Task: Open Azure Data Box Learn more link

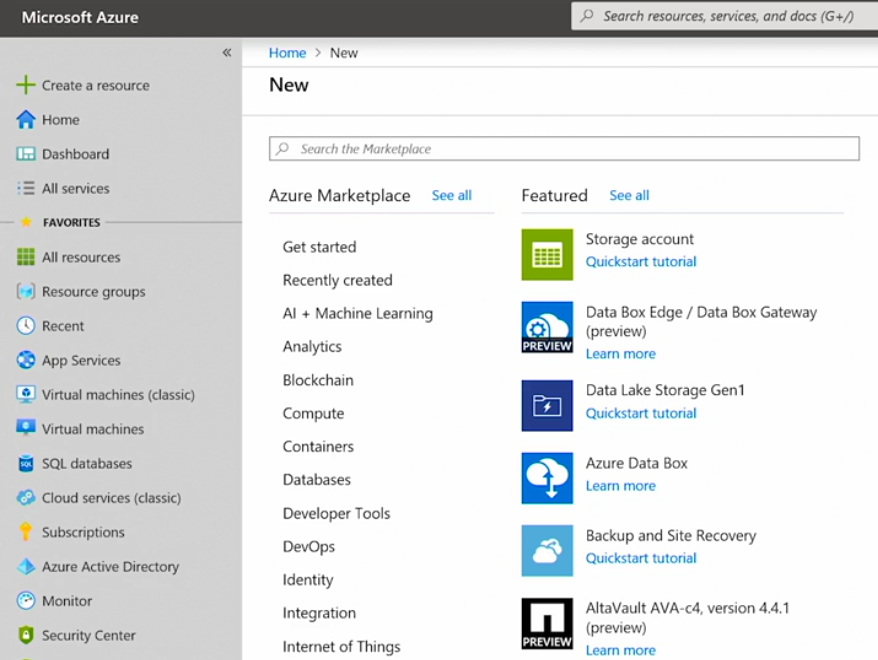Action: pos(620,486)
